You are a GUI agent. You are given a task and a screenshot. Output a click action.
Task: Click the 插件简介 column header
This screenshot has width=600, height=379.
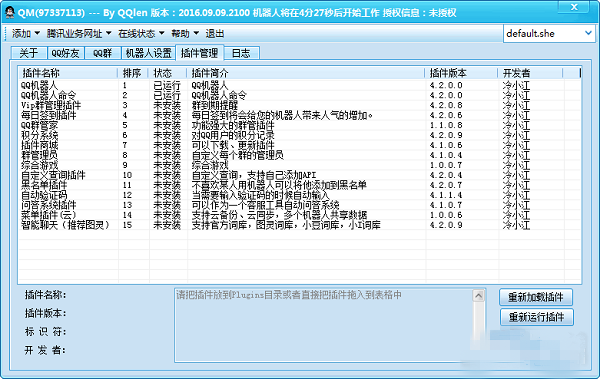pyautogui.click(x=306, y=73)
